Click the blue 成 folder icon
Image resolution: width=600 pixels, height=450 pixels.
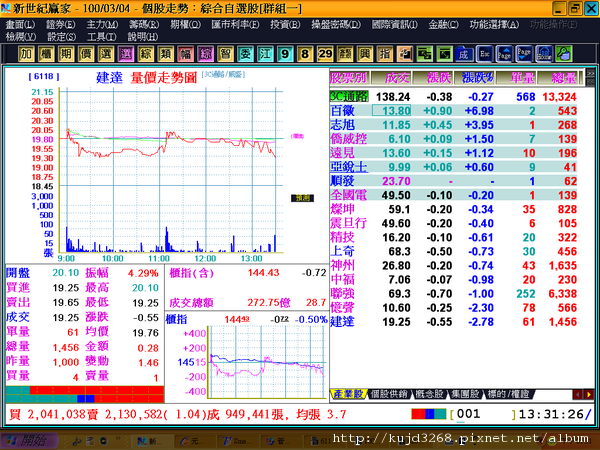(464, 54)
